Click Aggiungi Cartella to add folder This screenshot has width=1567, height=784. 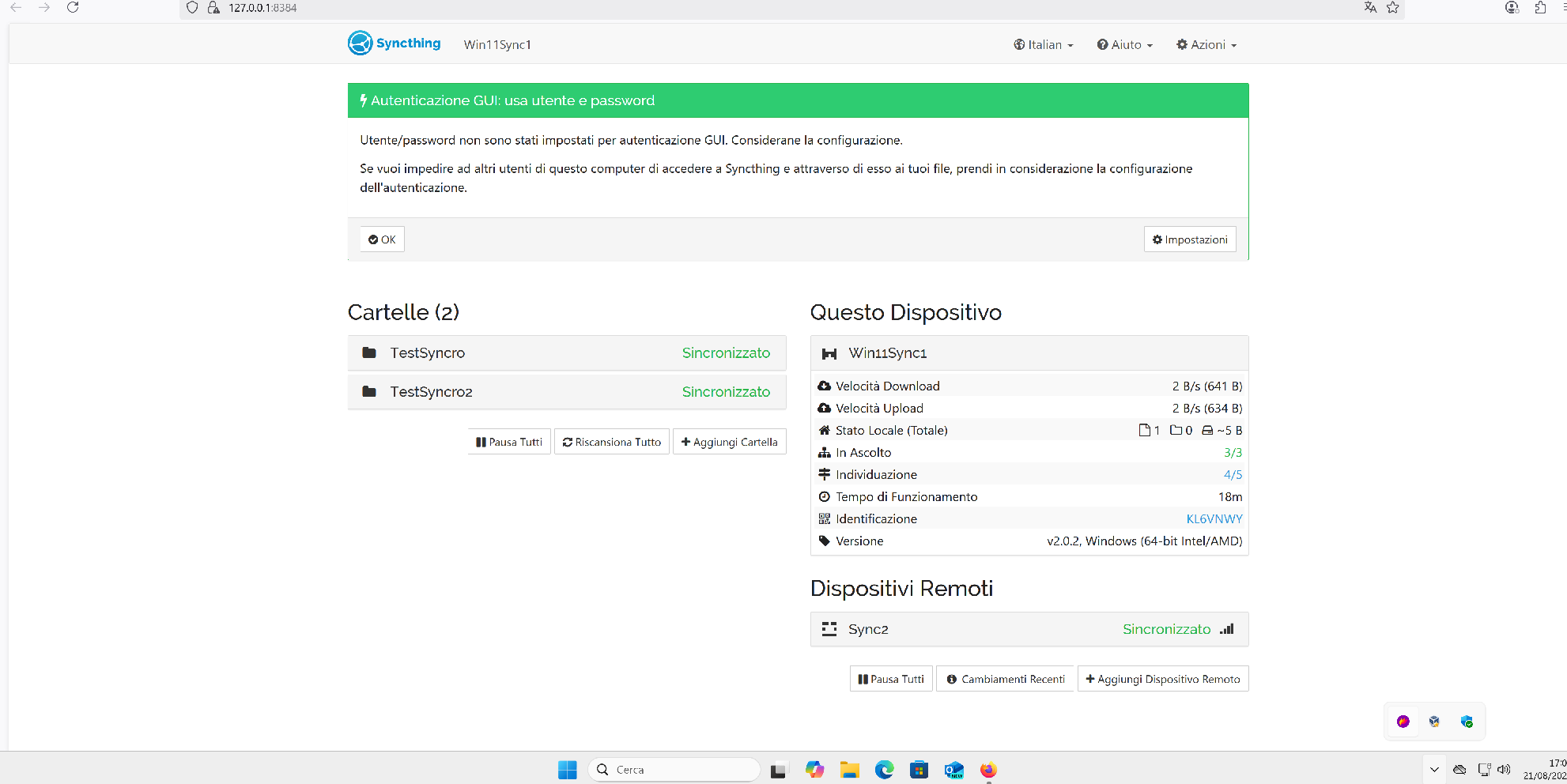pos(729,442)
